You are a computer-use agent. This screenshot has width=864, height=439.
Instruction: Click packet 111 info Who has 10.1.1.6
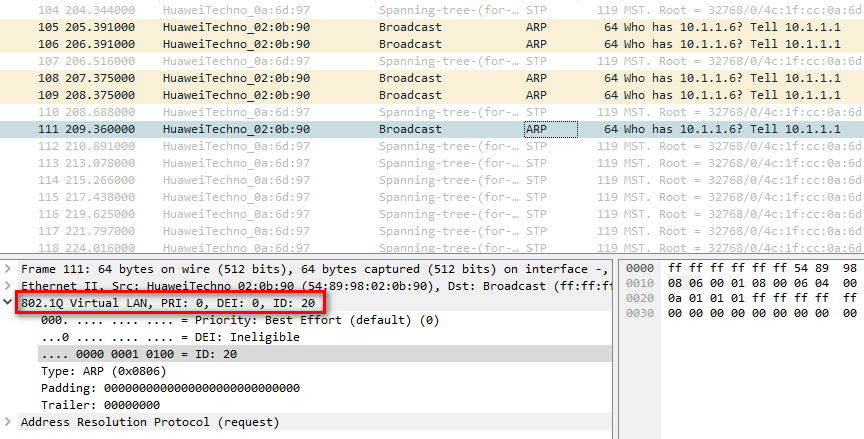click(x=732, y=129)
